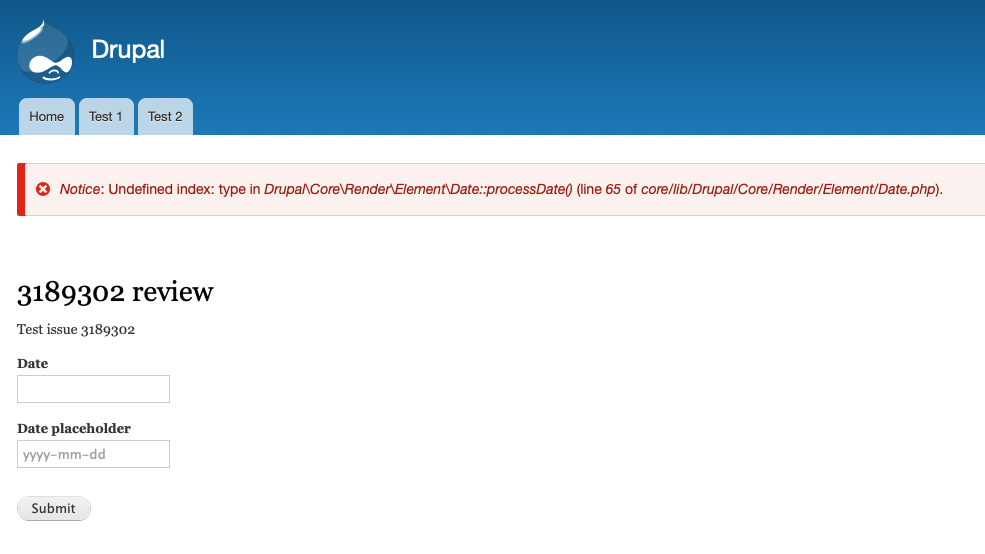Switch to the Test 2 tab
Viewport: 985px width, 554px height.
165,117
